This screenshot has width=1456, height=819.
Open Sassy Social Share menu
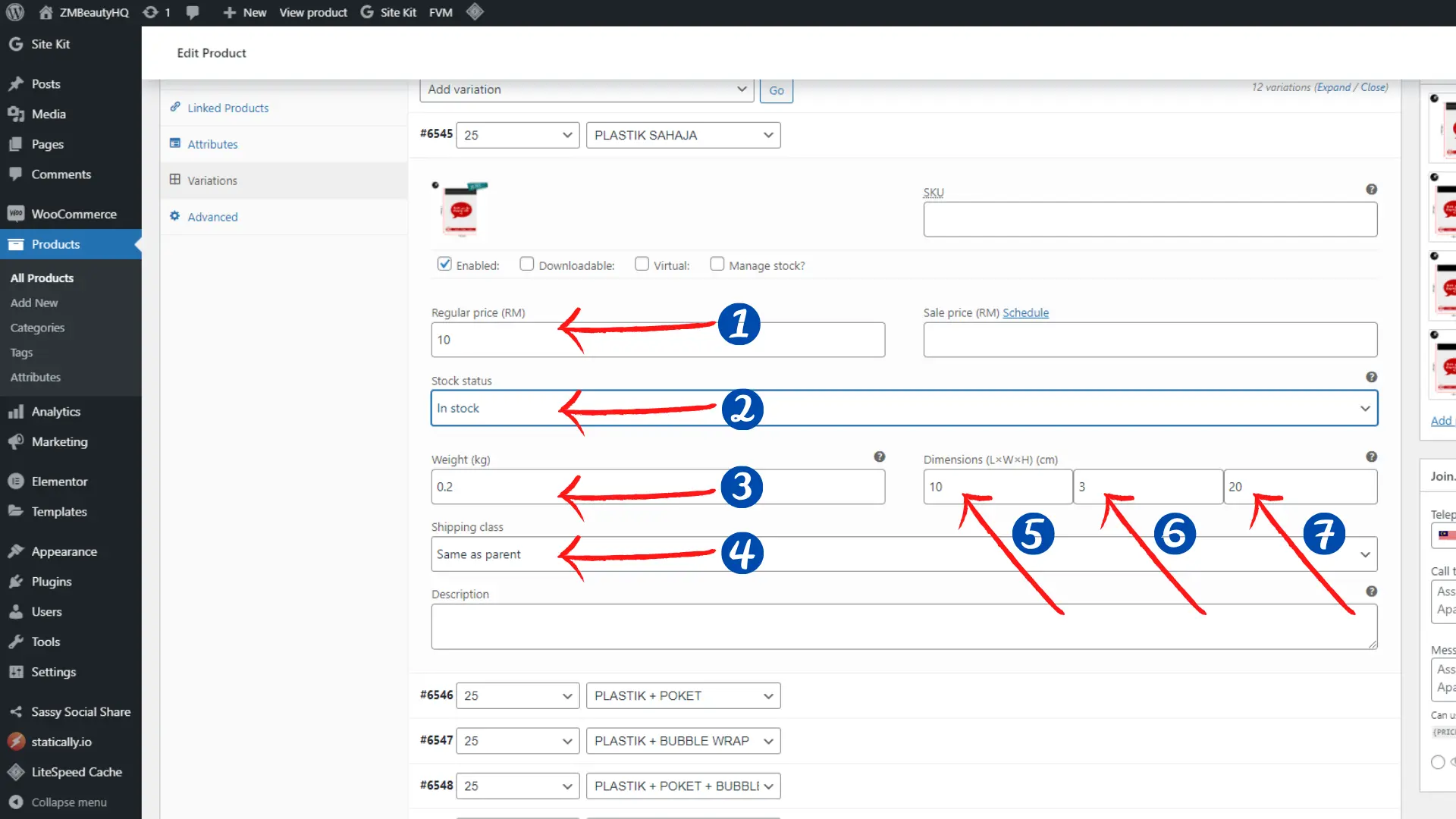tap(71, 712)
